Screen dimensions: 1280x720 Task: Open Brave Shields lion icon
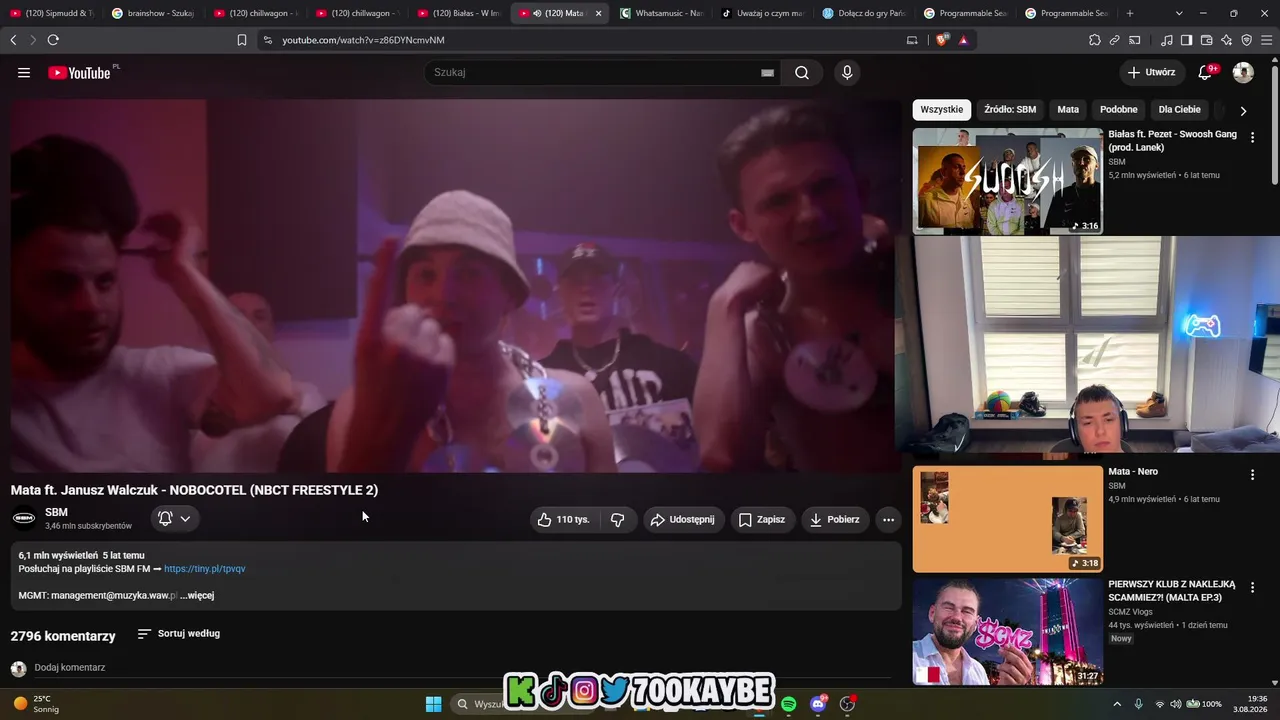pos(941,40)
